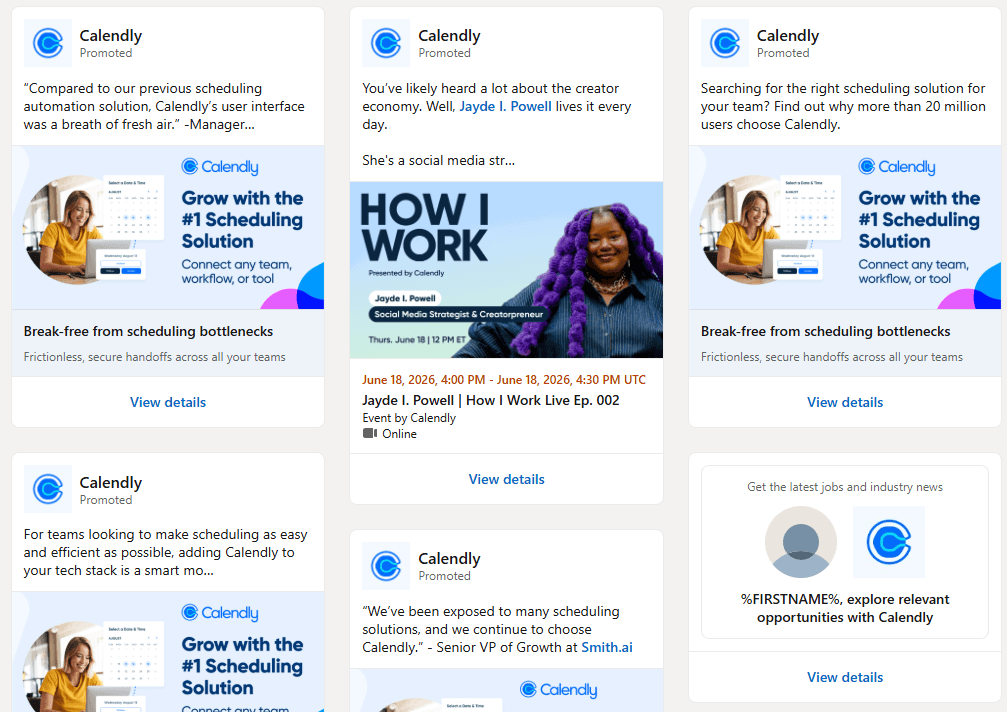Open View details under the jobs and news card
The height and width of the screenshot is (712, 1007).
point(845,677)
